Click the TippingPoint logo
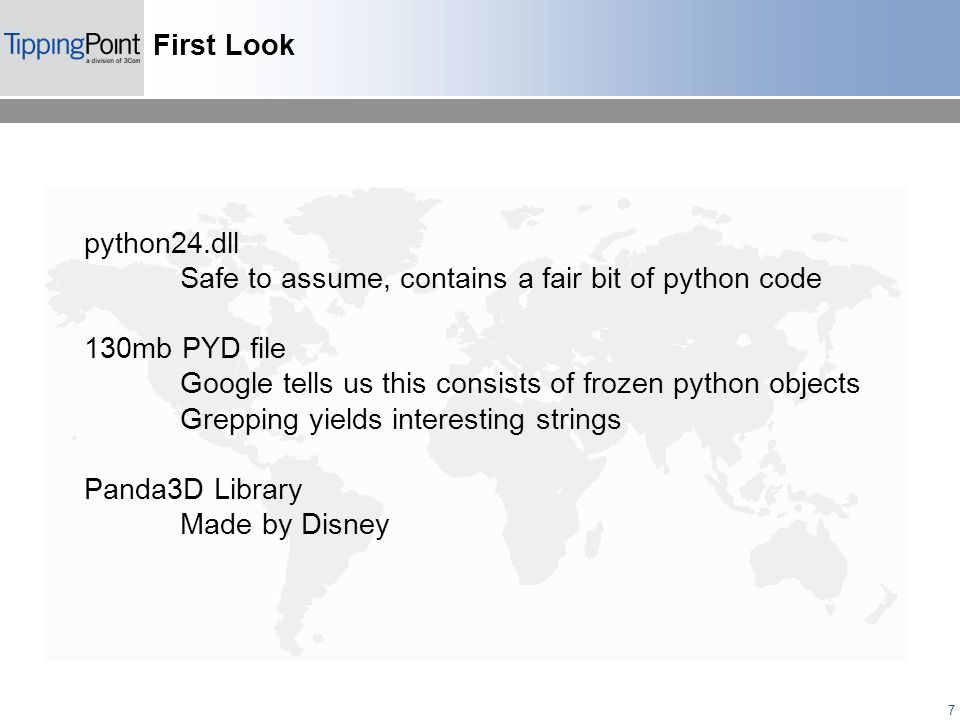 tap(72, 47)
